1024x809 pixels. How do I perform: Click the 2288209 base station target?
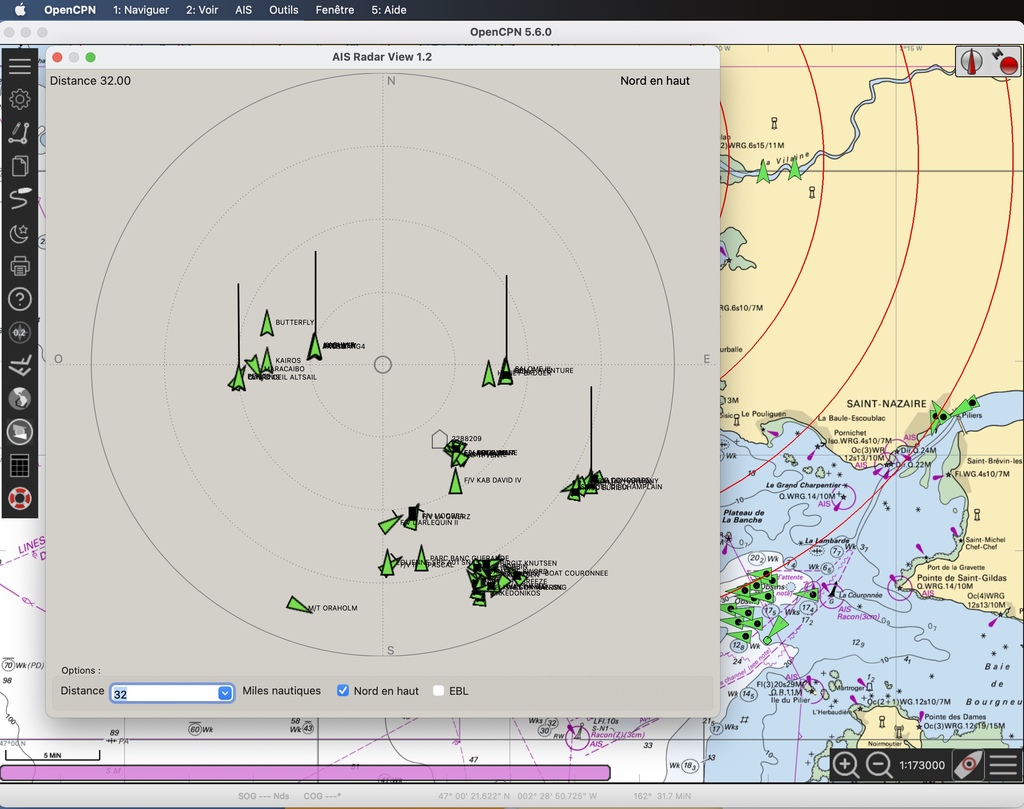pyautogui.click(x=440, y=439)
